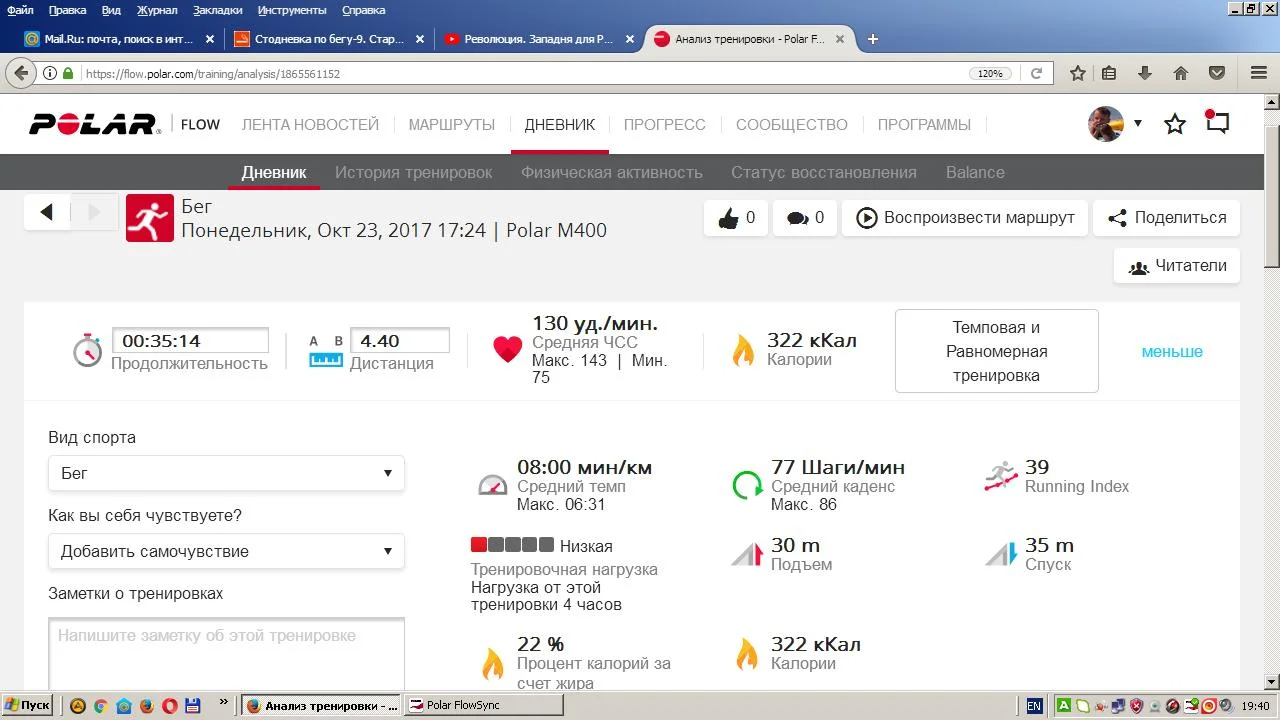The image size is (1280, 720).
Task: Click the next training right arrow
Action: [95, 212]
